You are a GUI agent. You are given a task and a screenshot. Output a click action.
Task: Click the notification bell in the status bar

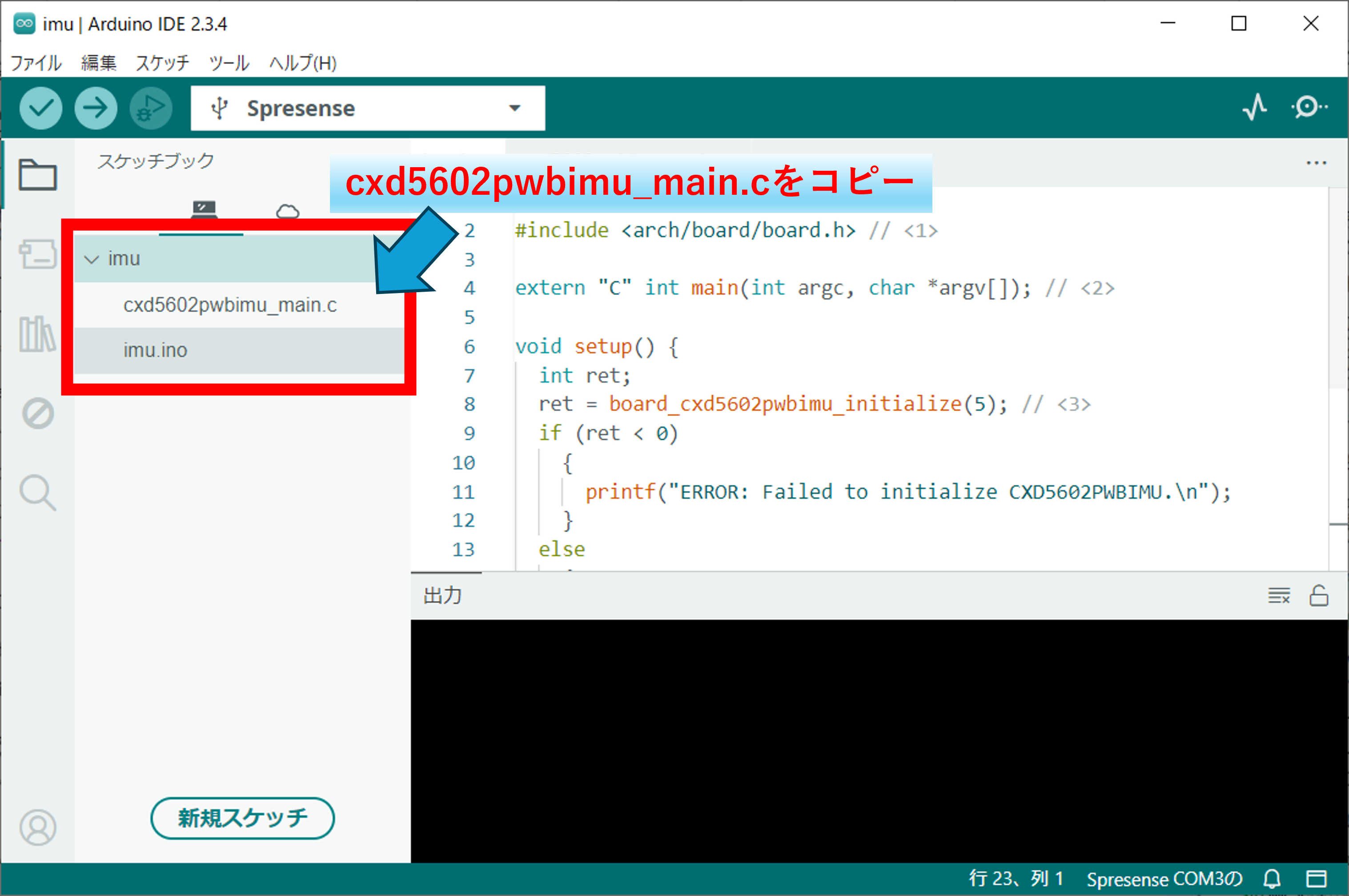coord(1272,878)
